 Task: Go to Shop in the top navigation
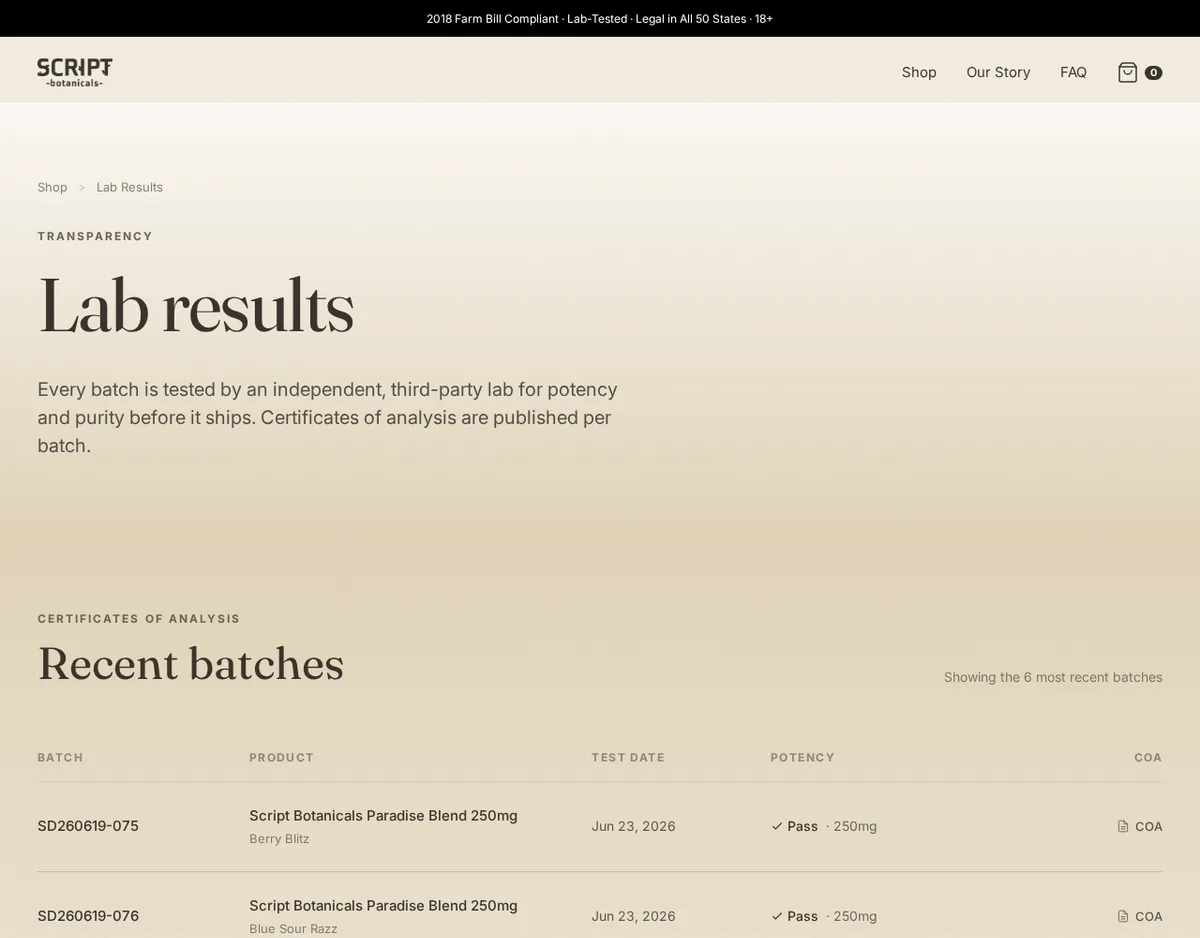pyautogui.click(x=919, y=72)
